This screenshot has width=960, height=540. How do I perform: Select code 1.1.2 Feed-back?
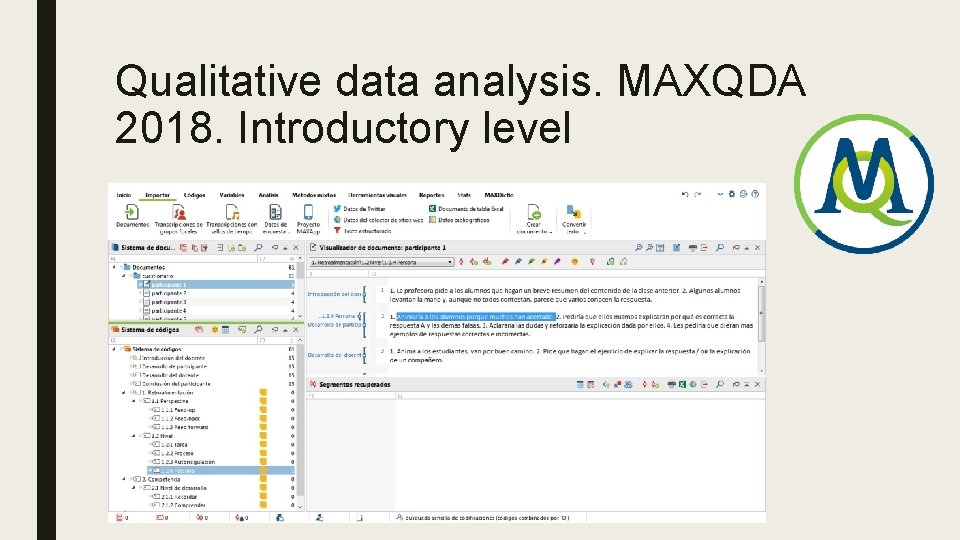[181, 418]
